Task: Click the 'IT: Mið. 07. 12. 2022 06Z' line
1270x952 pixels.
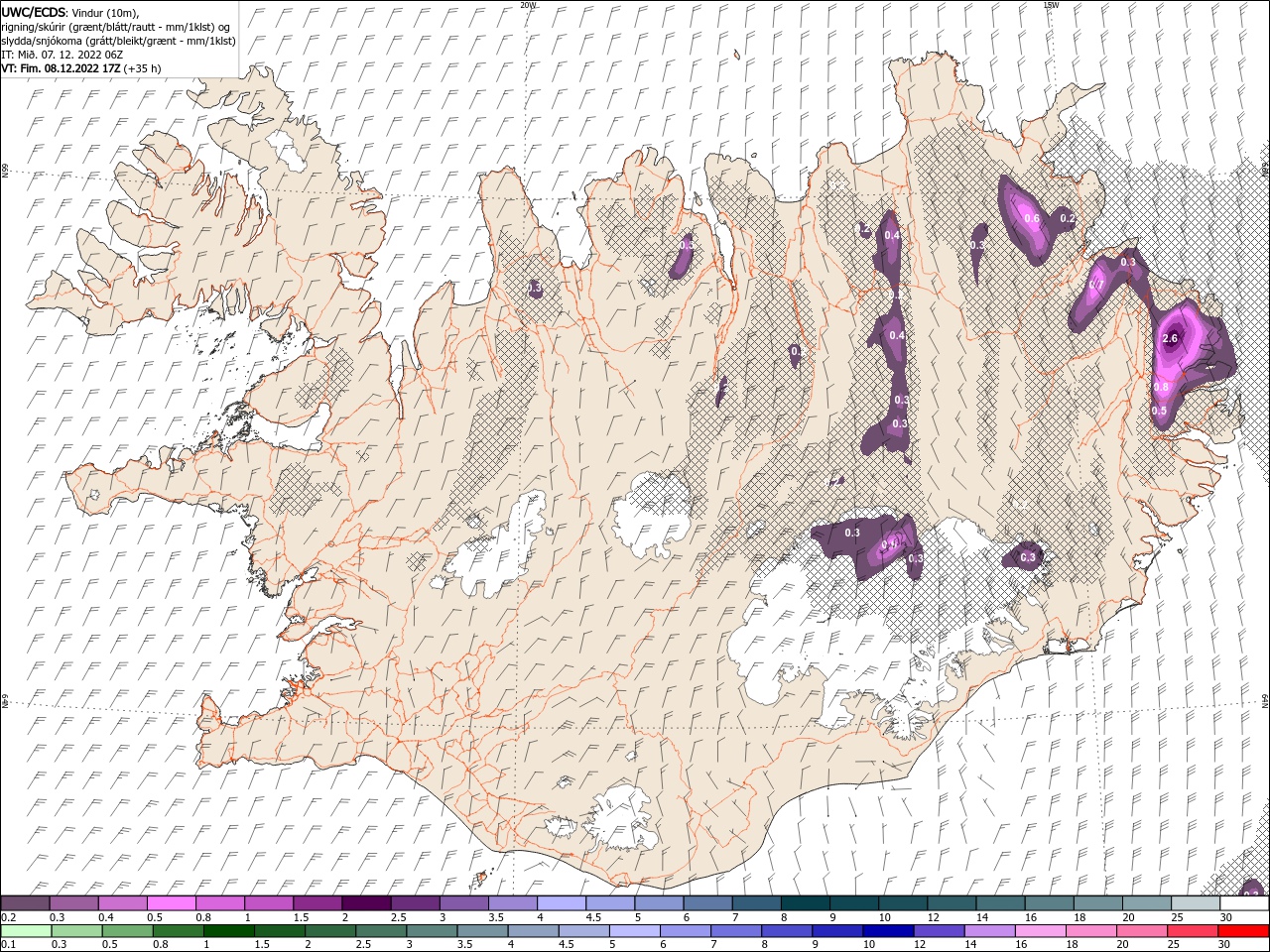Action: [62, 55]
